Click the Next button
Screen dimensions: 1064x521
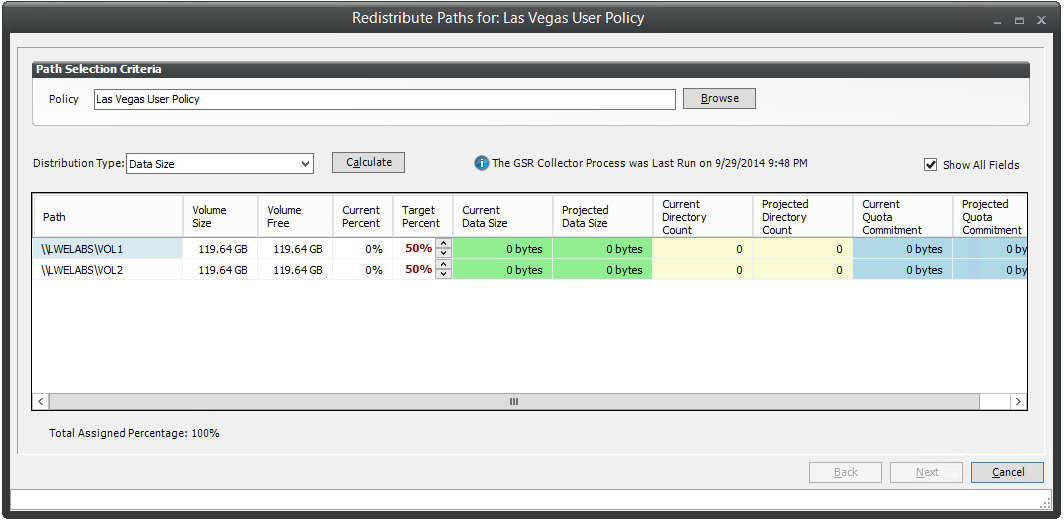(926, 472)
